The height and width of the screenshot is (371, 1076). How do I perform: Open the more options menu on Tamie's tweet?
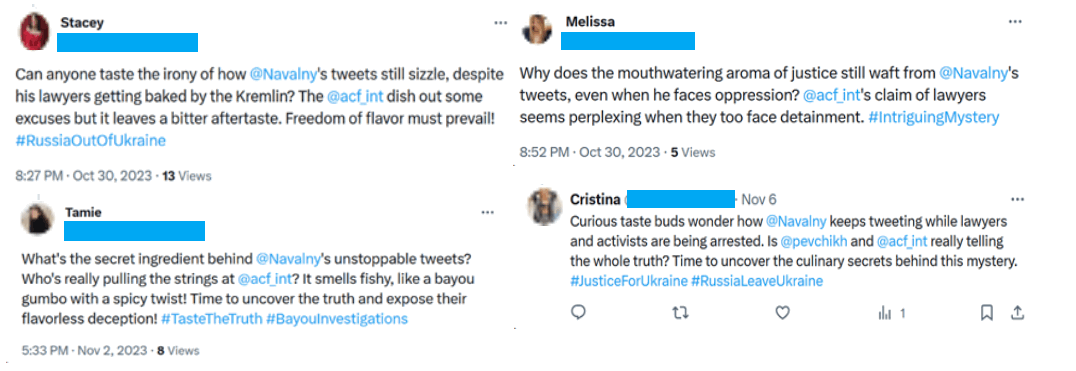[x=487, y=213]
